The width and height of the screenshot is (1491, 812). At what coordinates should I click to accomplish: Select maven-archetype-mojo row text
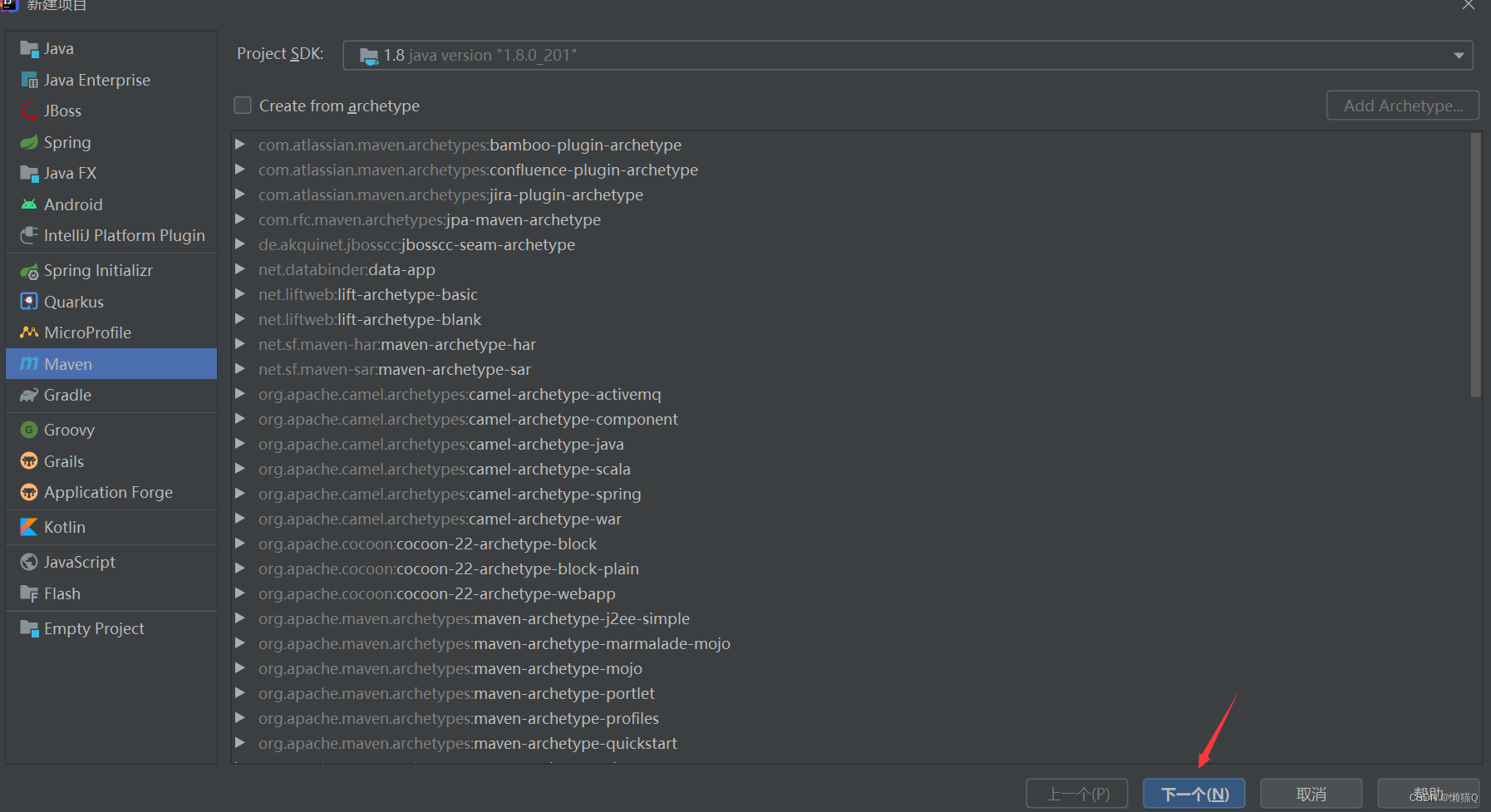(450, 668)
